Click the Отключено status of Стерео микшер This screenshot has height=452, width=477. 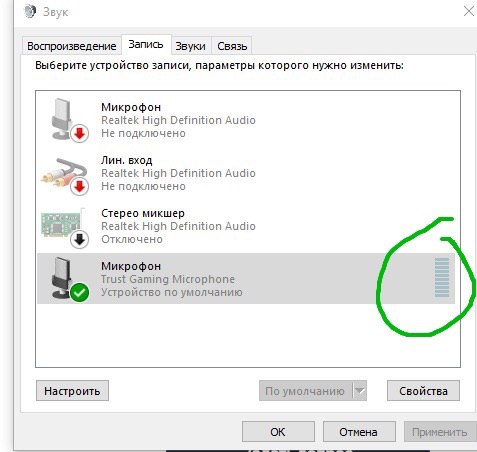[x=132, y=239]
